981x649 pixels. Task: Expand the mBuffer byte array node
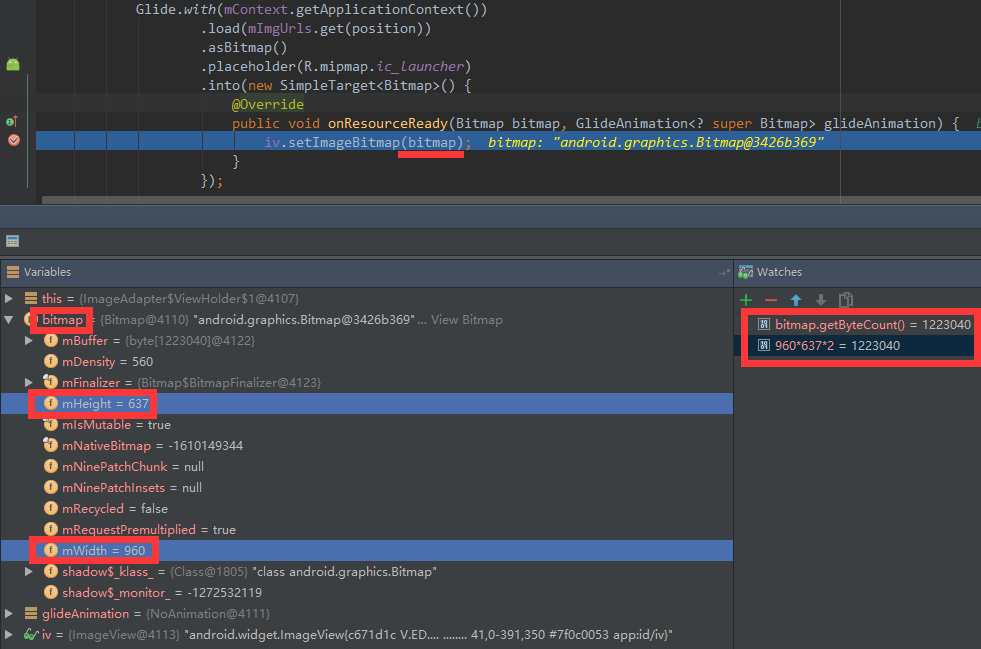28,340
